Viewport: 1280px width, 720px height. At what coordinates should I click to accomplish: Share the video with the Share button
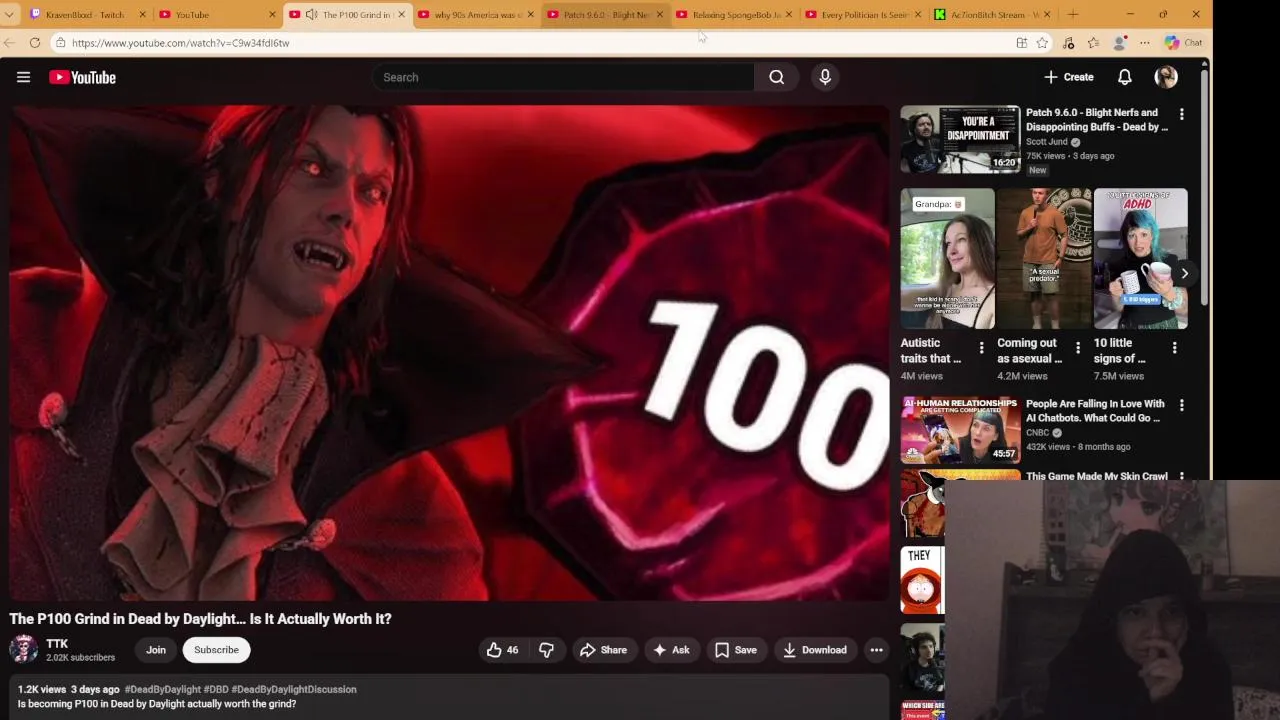[x=603, y=650]
